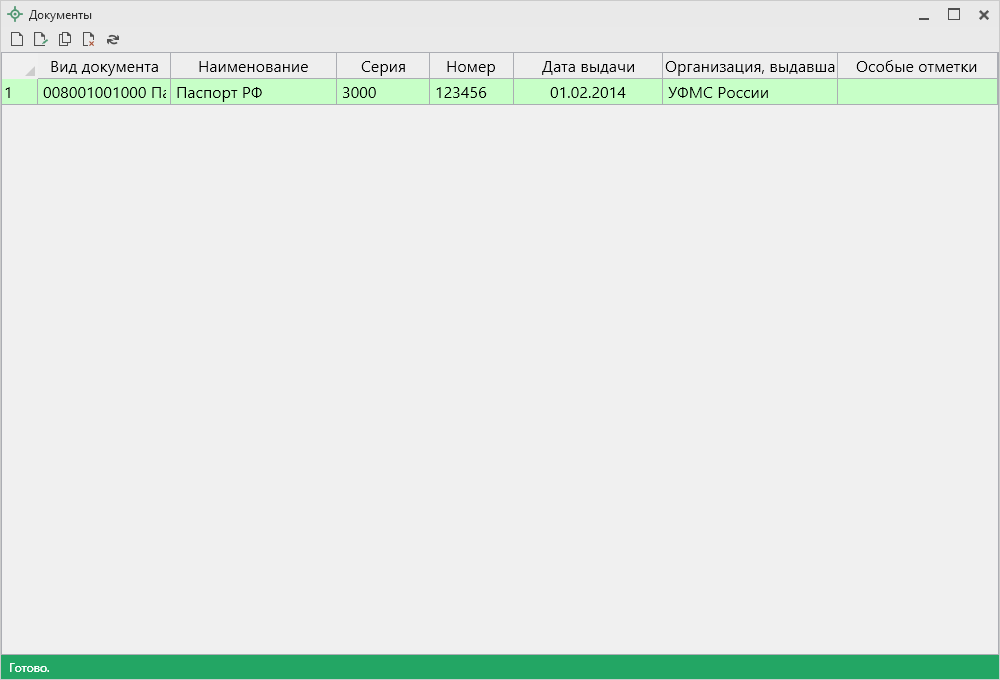Select the date cell '01.02.2014'
This screenshot has width=1000, height=680.
click(588, 93)
